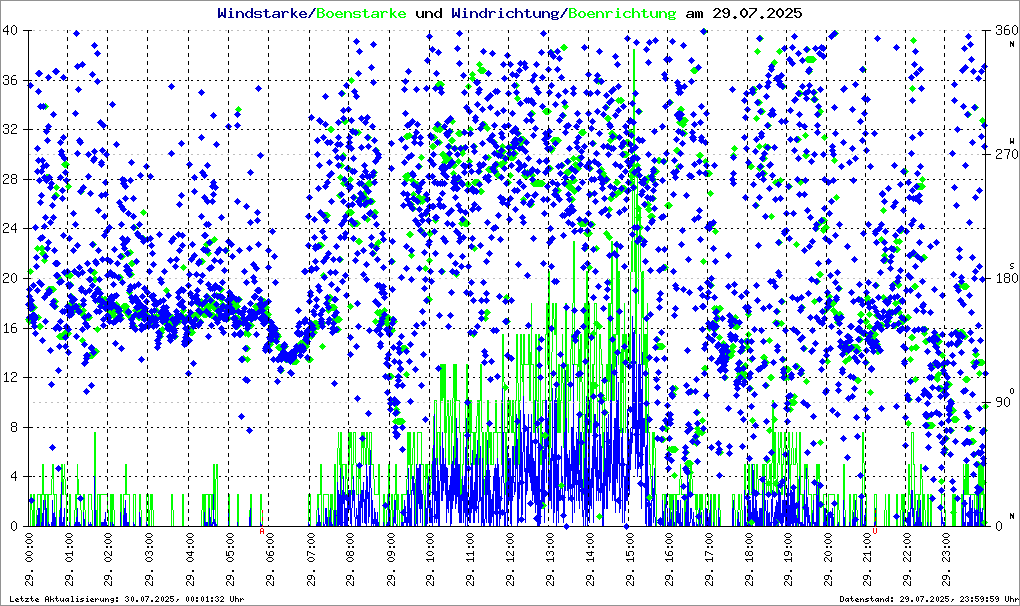1020x606 pixels.
Task: Click the time label 29. 07:00
Action: point(310,560)
